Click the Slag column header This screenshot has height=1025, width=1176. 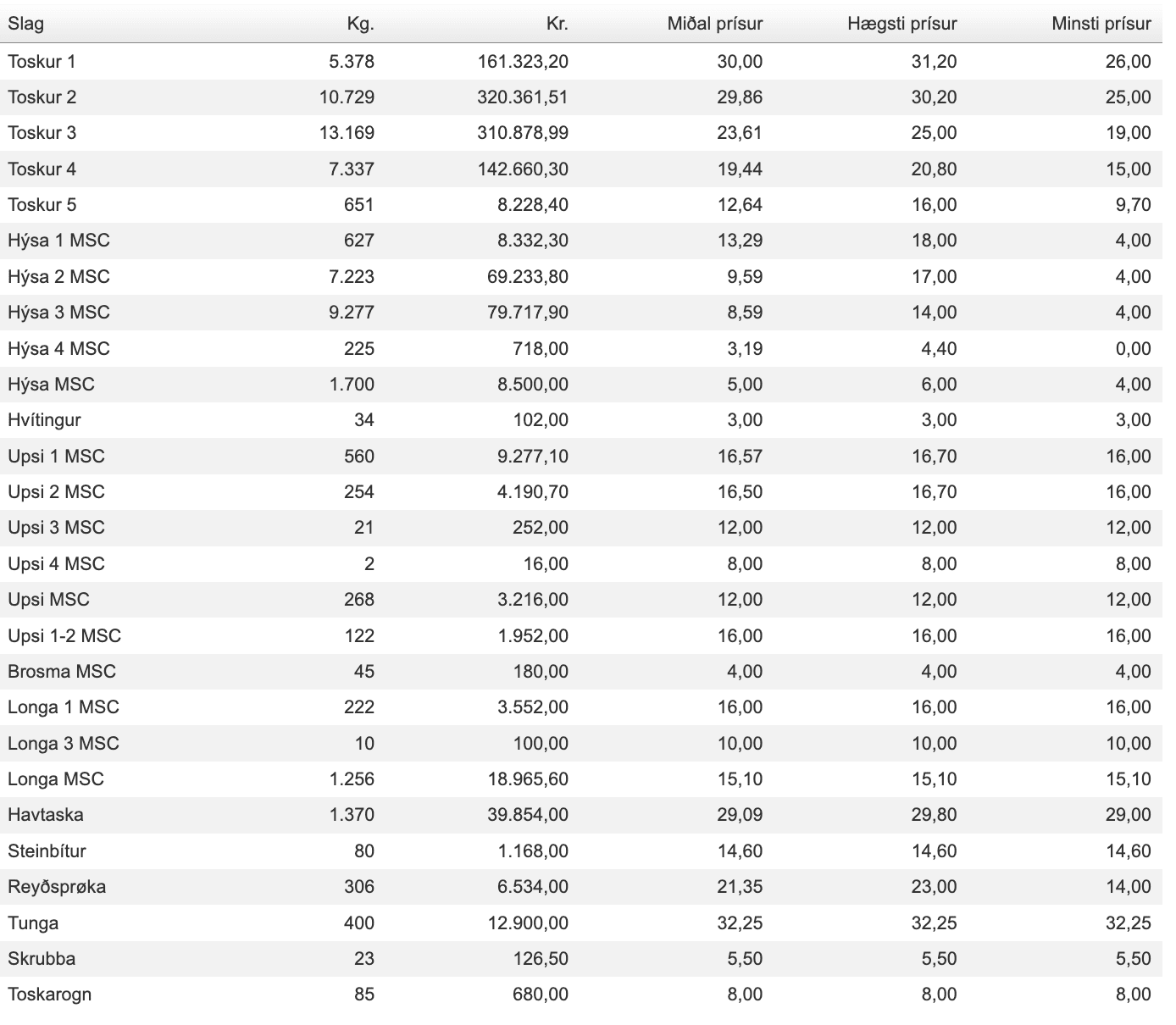pos(25,24)
